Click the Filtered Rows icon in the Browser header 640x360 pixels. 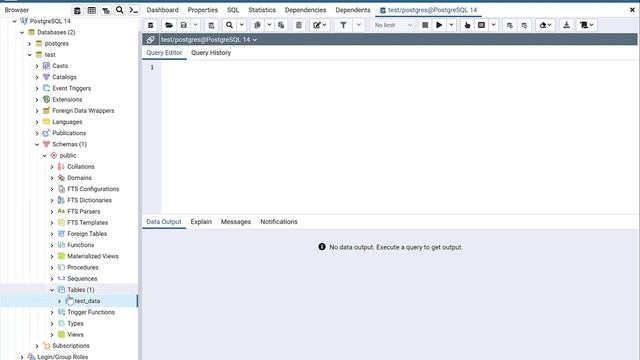tap(106, 10)
